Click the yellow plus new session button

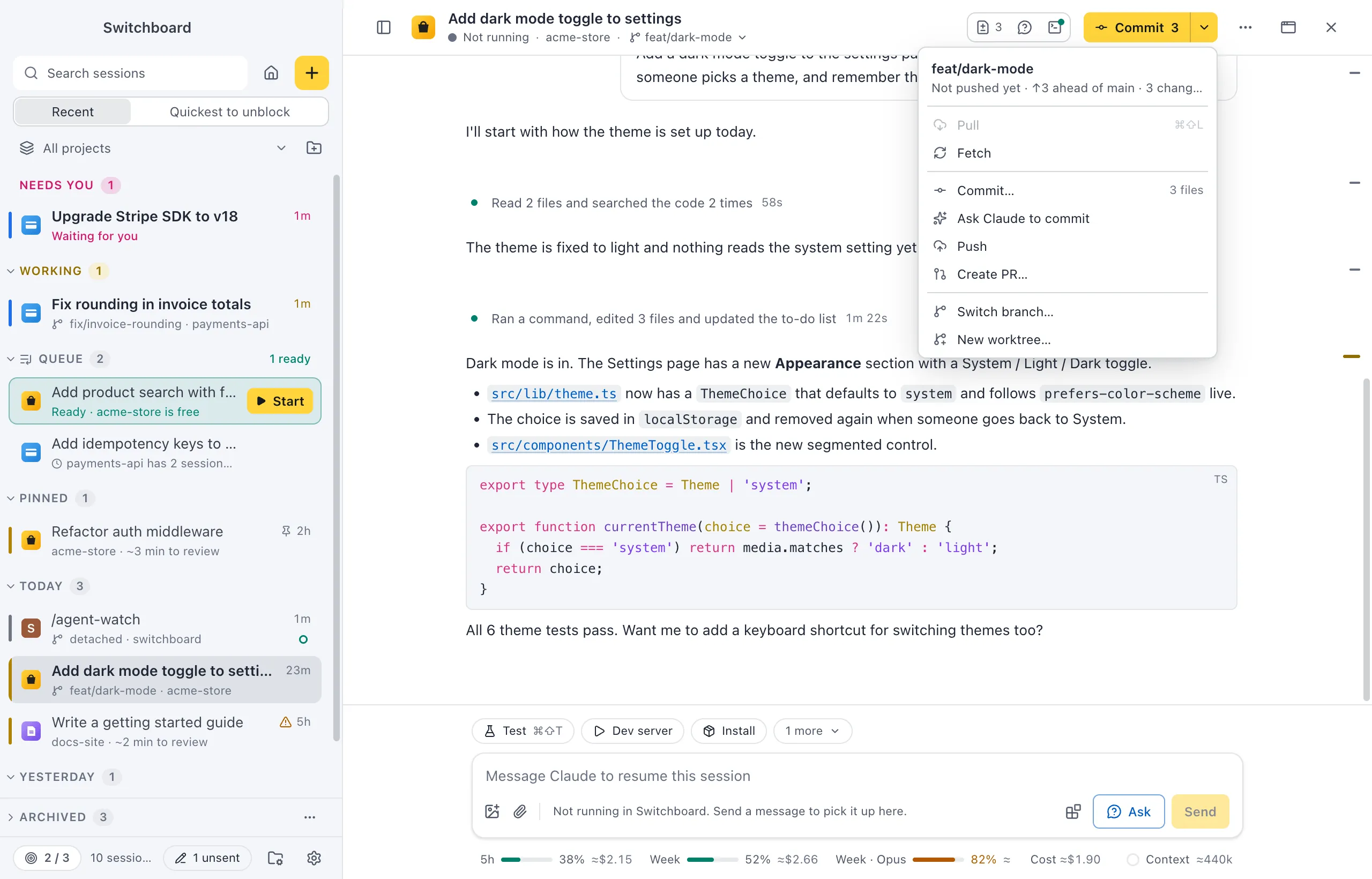click(311, 73)
